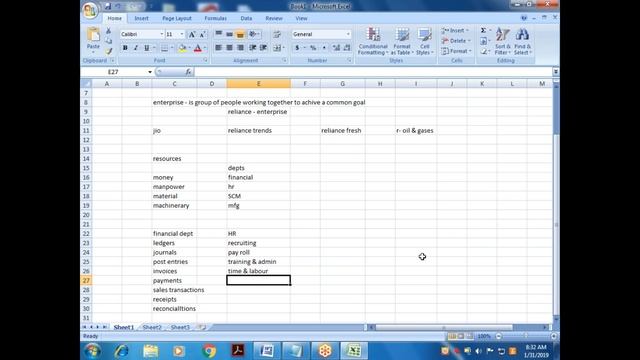Switch to the Page Layout ribbon tab
This screenshot has height=360, width=640.
tap(177, 18)
